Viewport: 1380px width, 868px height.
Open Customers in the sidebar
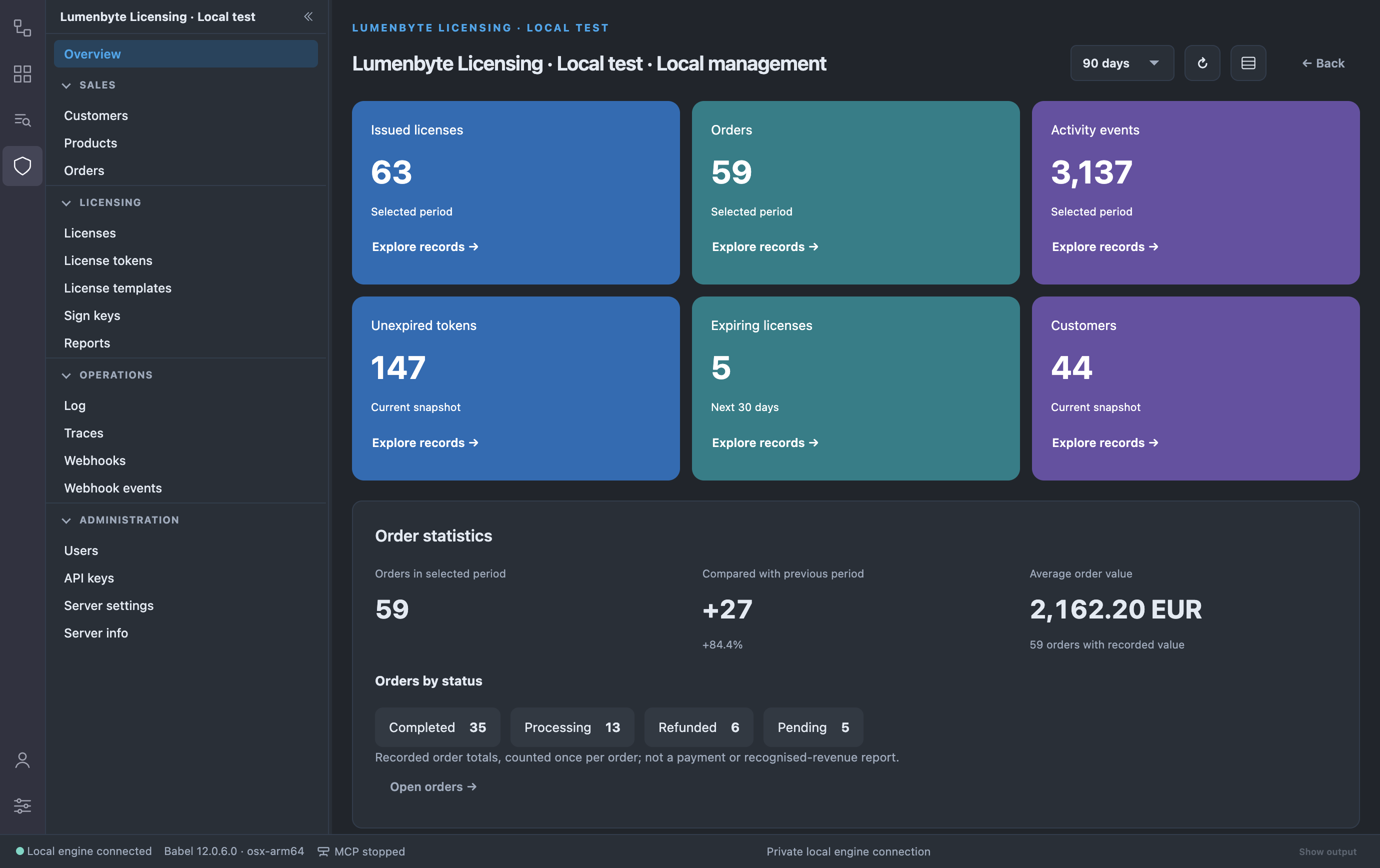(x=95, y=115)
